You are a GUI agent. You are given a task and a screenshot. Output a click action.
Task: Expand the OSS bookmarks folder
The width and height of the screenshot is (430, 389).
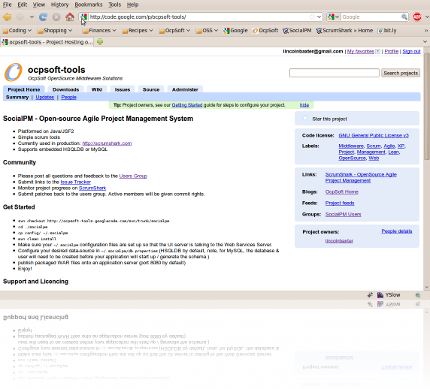click(207, 30)
